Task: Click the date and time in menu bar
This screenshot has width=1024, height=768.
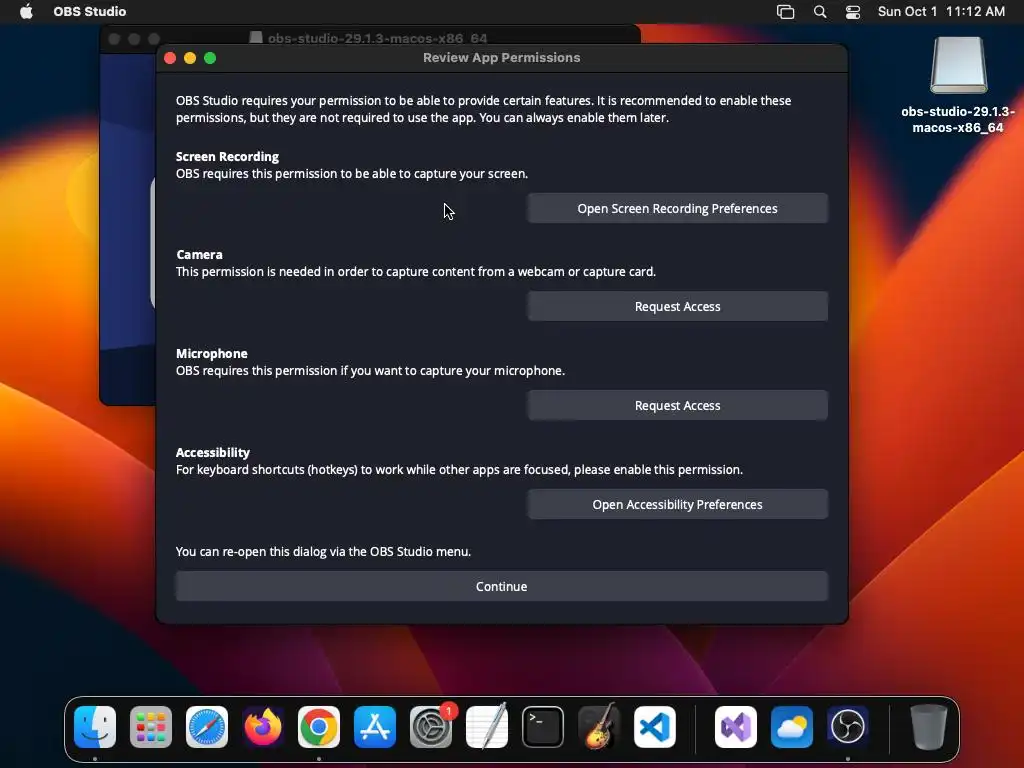Action: pyautogui.click(x=941, y=12)
